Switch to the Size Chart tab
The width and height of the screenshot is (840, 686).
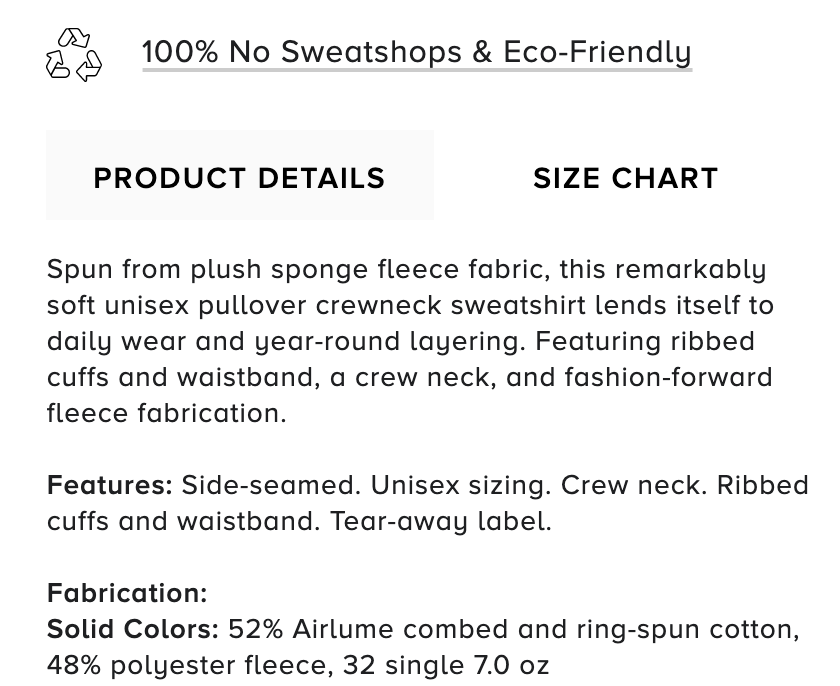625,178
